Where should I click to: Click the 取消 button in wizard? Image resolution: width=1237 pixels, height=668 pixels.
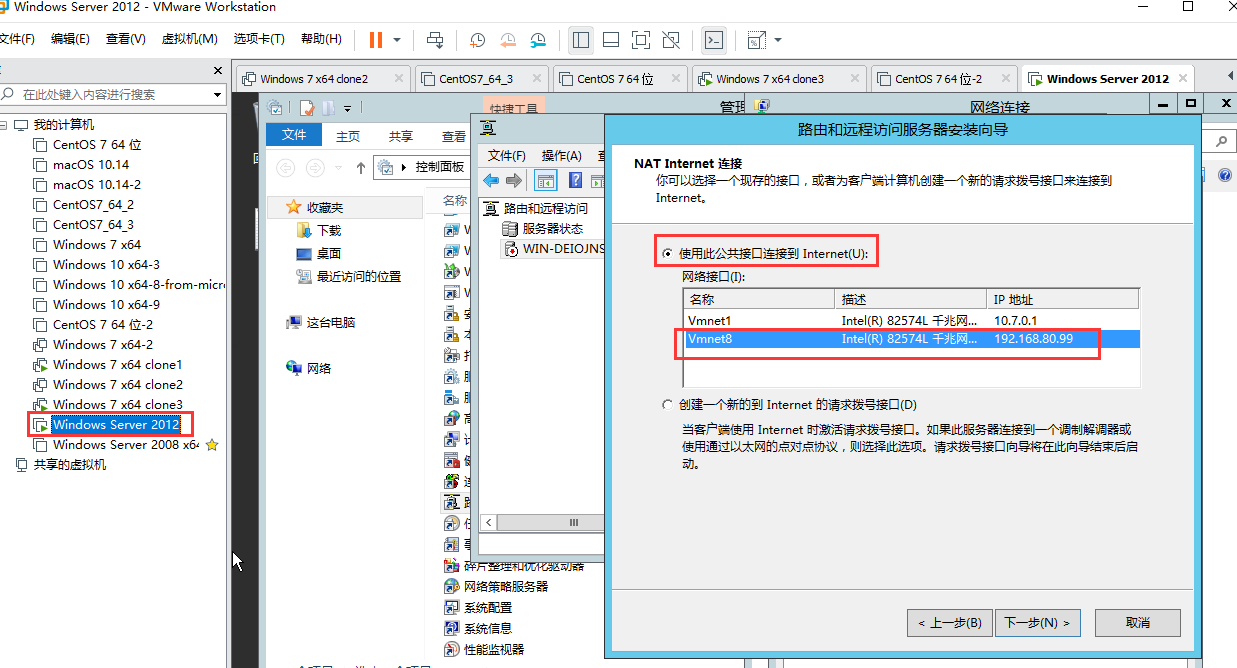(1138, 622)
